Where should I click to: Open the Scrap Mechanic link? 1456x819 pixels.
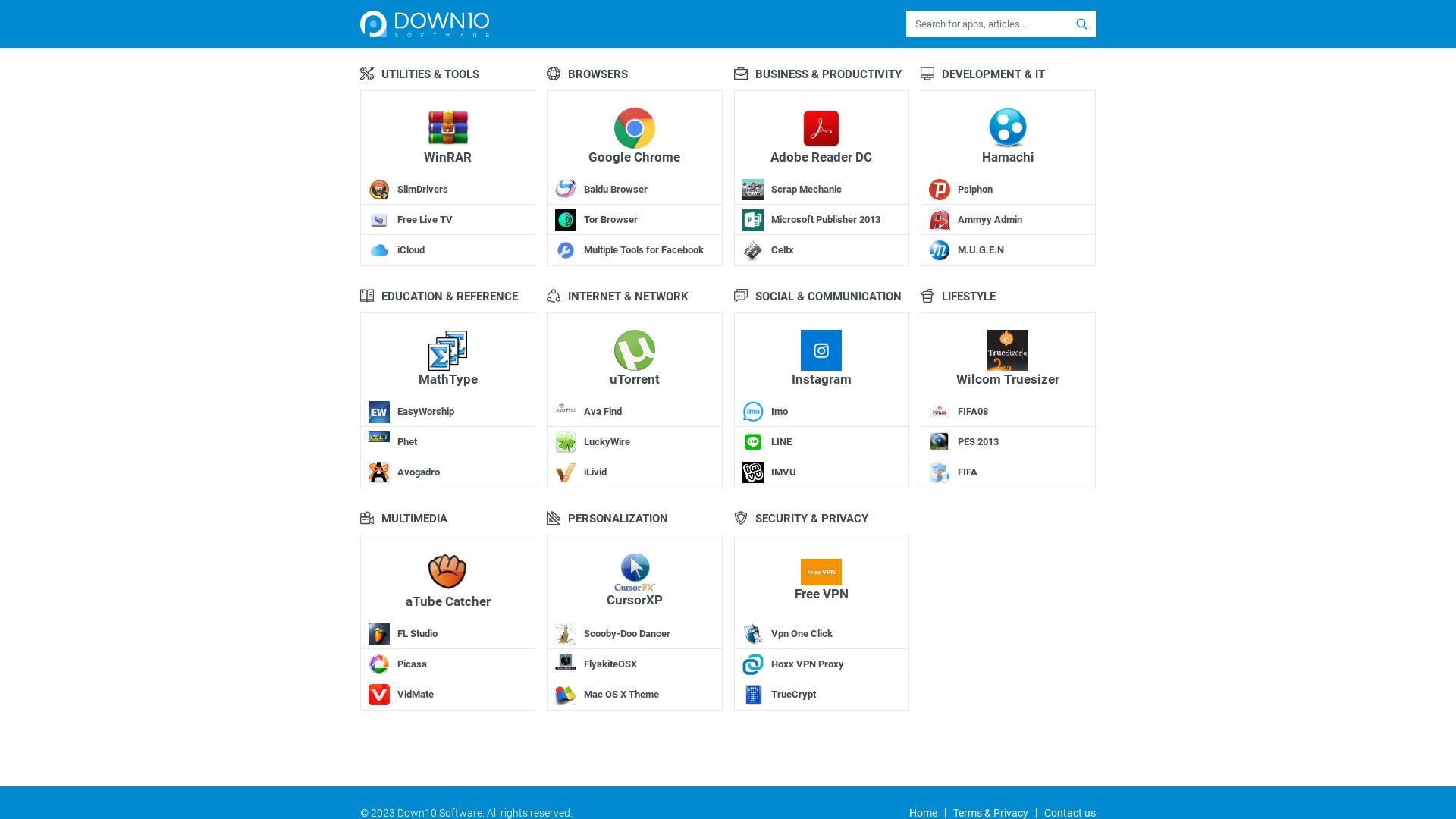(806, 190)
